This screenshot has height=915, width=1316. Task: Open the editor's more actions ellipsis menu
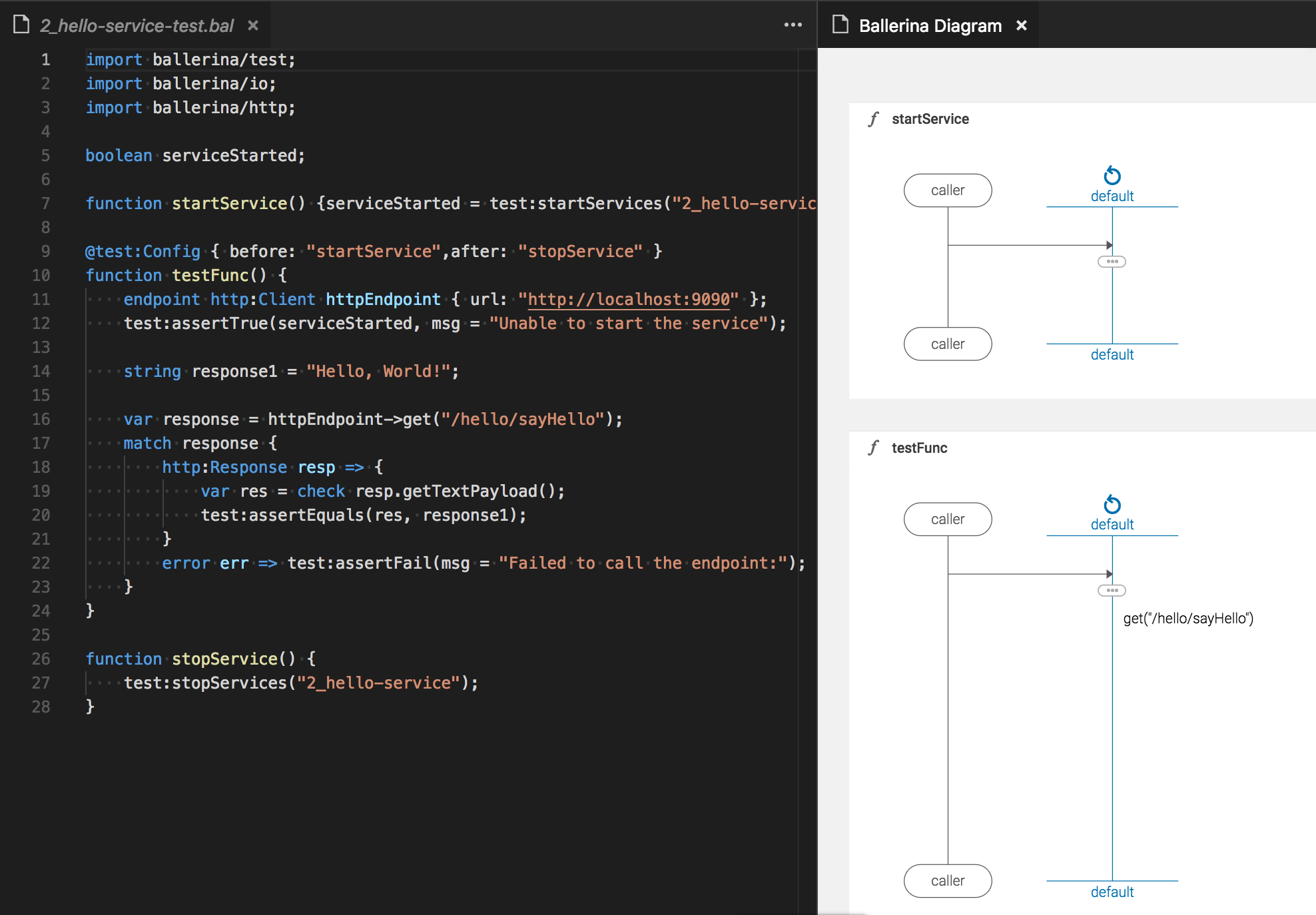pos(793,25)
